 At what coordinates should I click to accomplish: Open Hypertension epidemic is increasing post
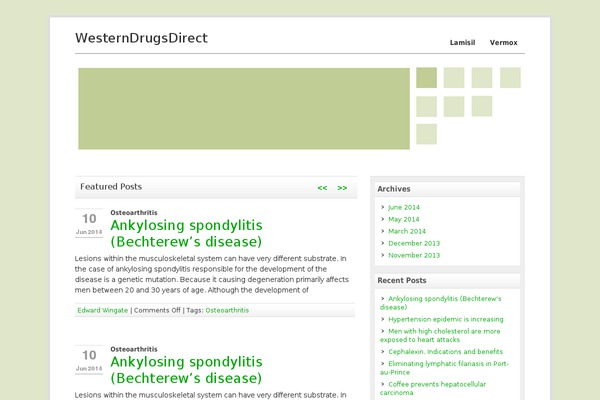[446, 319]
